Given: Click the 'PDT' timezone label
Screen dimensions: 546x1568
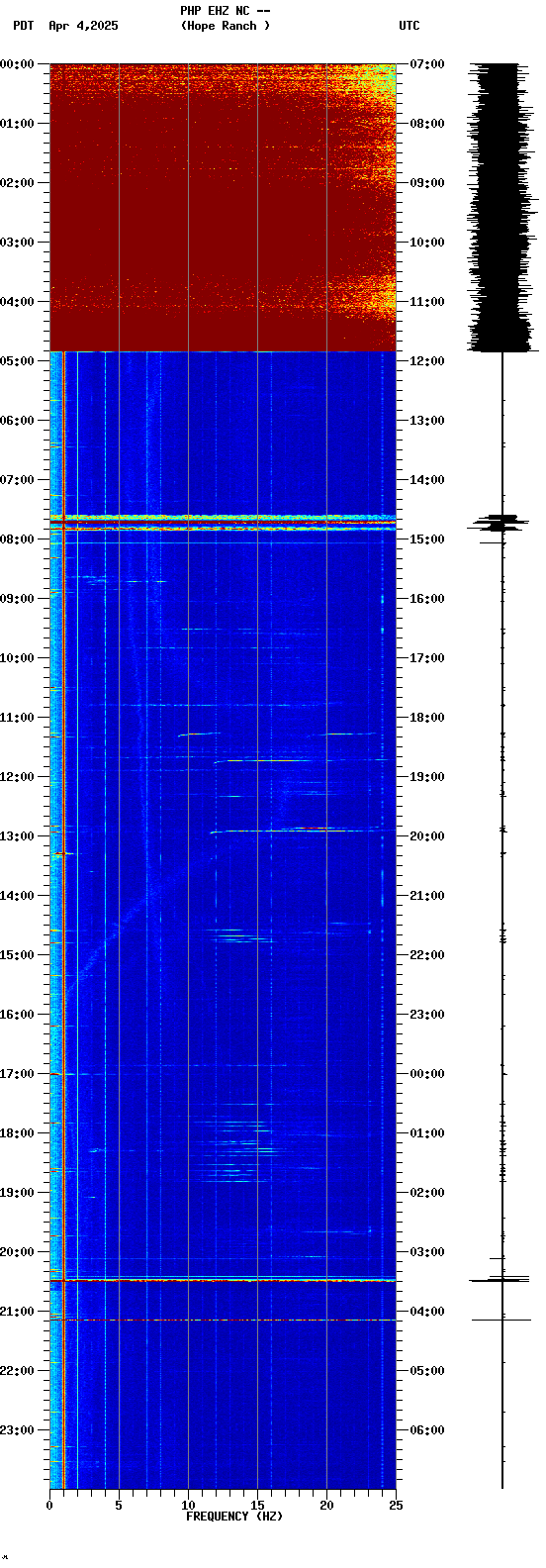Looking at the screenshot, I should click(x=23, y=26).
